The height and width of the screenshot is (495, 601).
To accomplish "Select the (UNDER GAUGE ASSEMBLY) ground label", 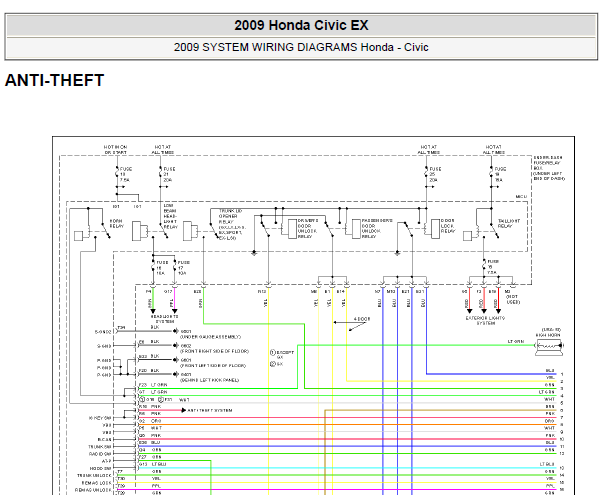I will (210, 337).
